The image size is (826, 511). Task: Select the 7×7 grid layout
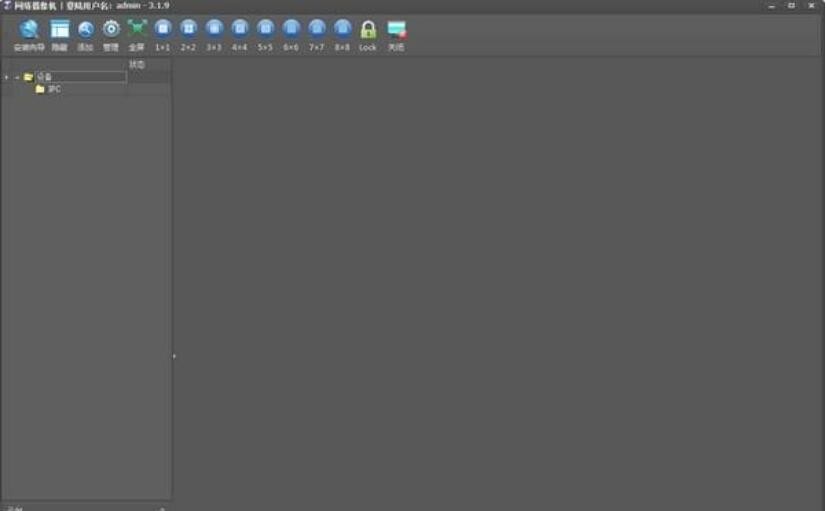(x=317, y=30)
